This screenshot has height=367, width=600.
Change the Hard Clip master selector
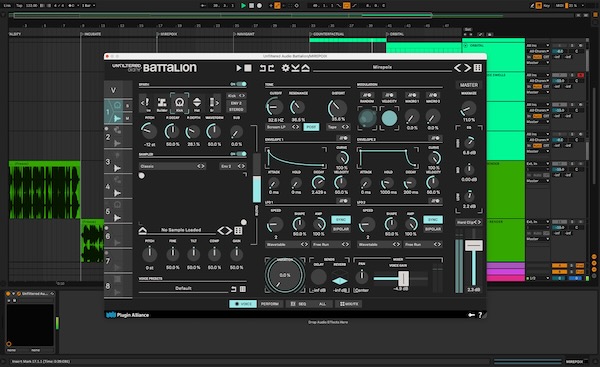pos(469,222)
